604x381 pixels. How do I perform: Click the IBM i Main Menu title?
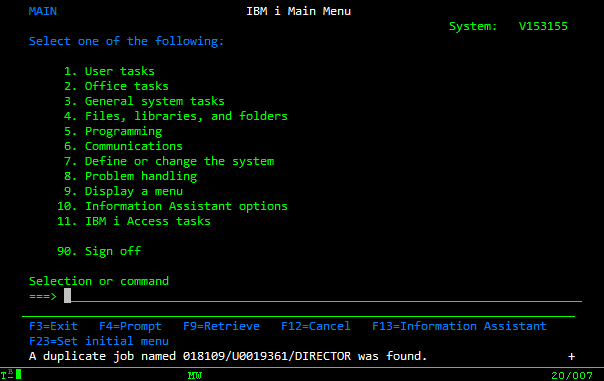pyautogui.click(x=299, y=11)
